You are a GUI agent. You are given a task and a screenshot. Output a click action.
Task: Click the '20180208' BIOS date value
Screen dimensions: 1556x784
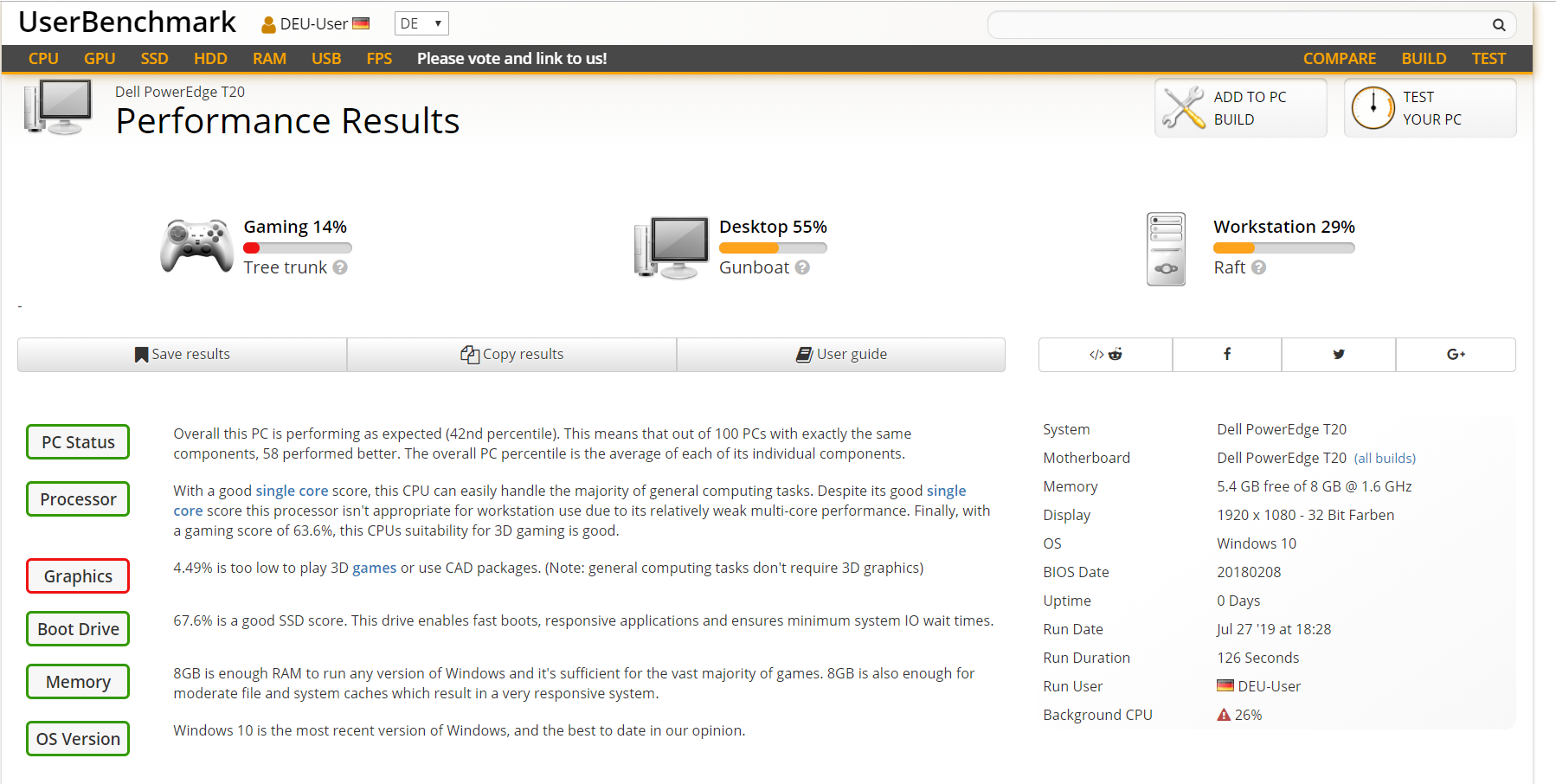1249,572
